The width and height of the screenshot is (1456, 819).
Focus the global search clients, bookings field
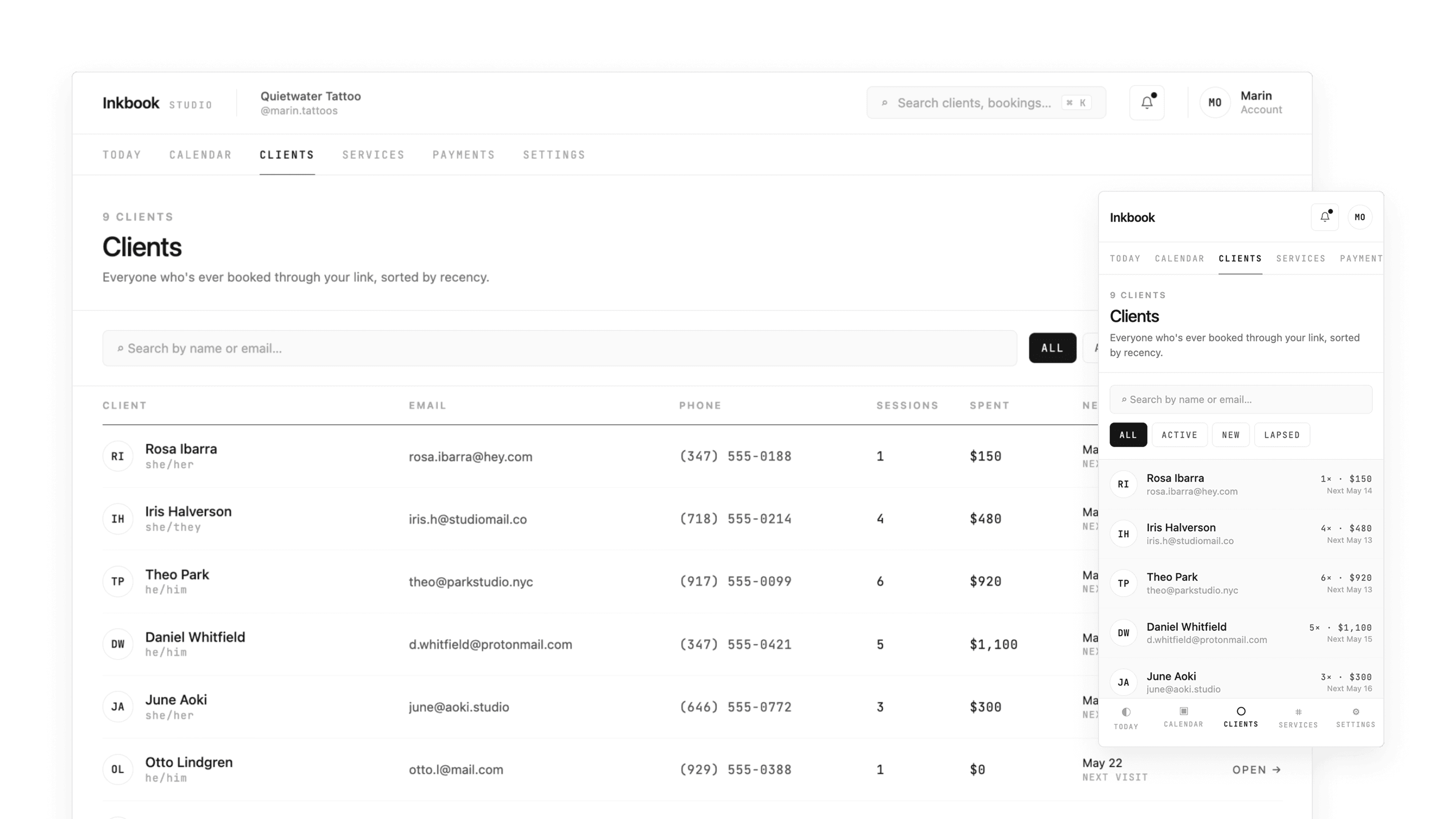click(x=986, y=103)
